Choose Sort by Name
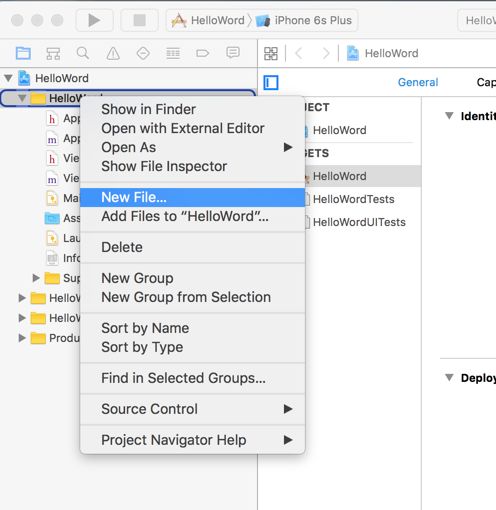Screen dimensions: 496x510 pyautogui.click(x=192, y=328)
